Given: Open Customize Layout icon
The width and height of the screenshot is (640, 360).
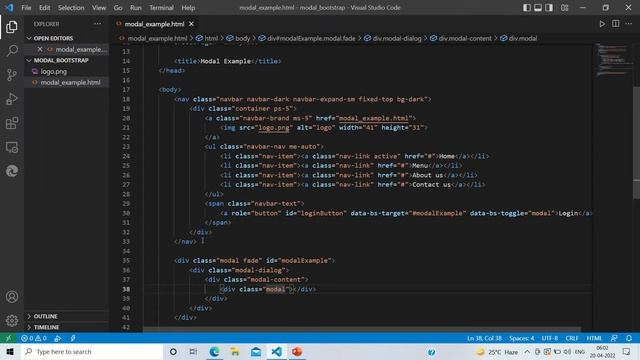Looking at the screenshot, I should click(564, 8).
